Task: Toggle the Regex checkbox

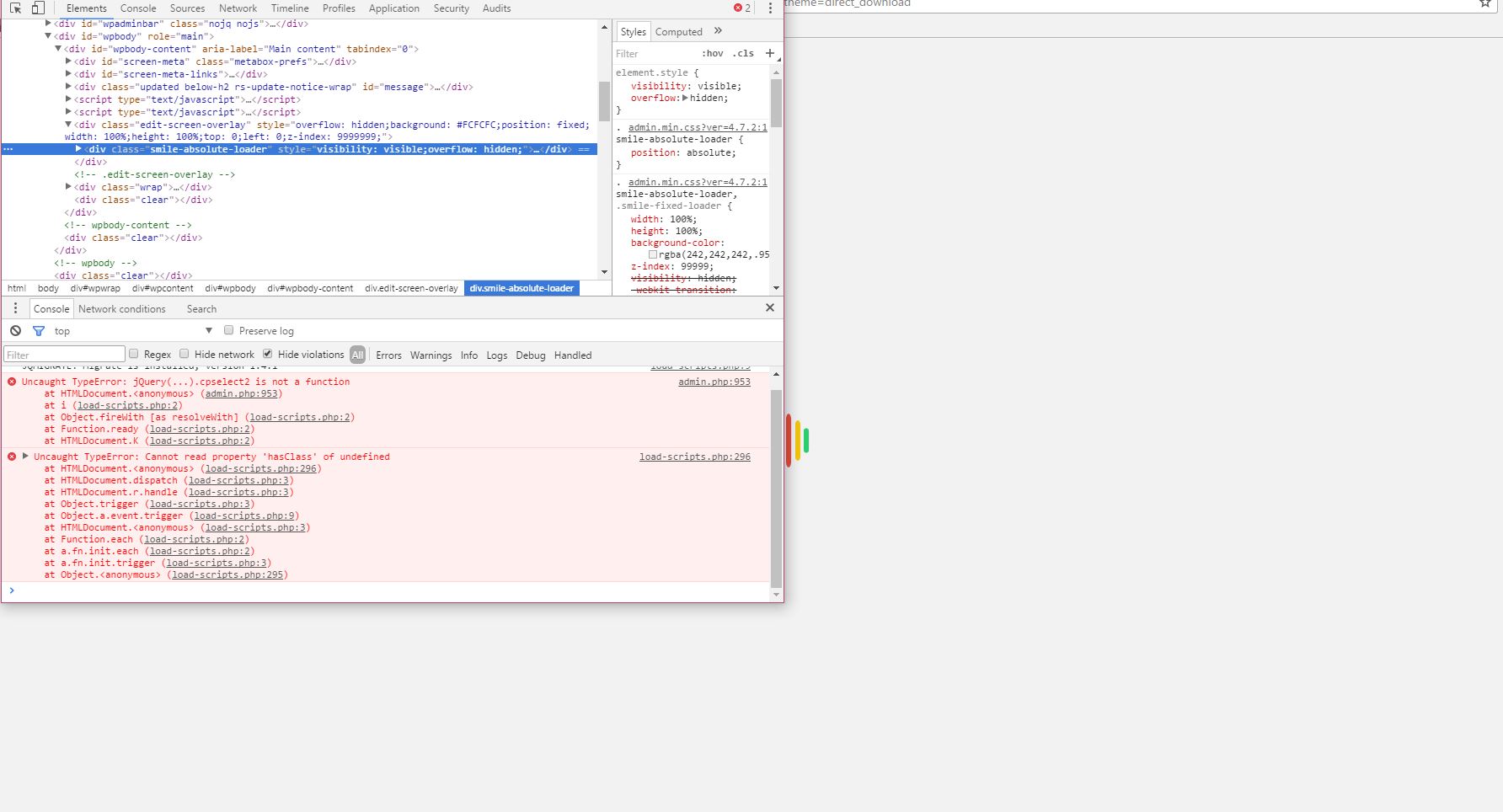Action: tap(133, 354)
